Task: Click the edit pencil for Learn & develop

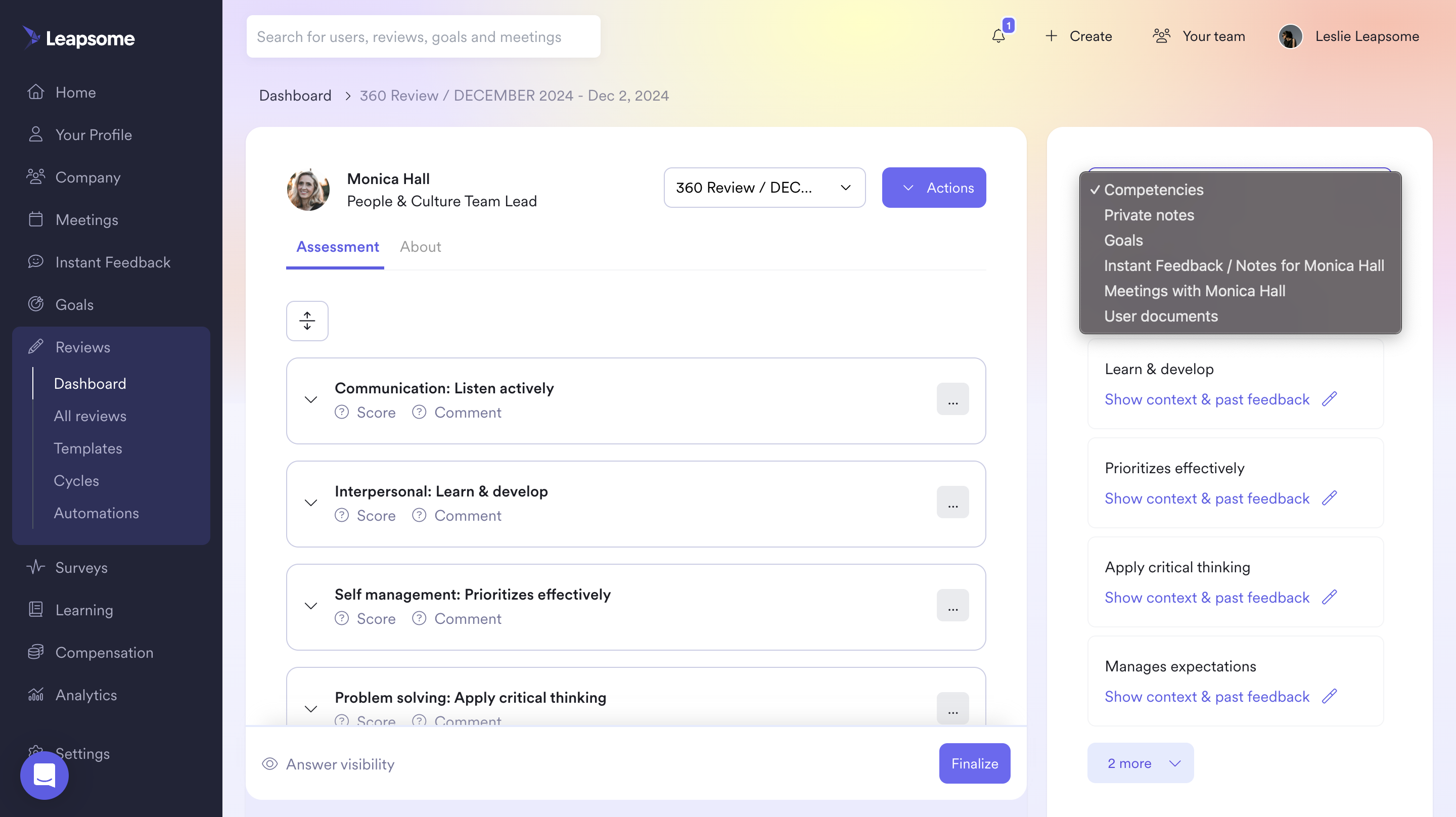Action: [1330, 399]
